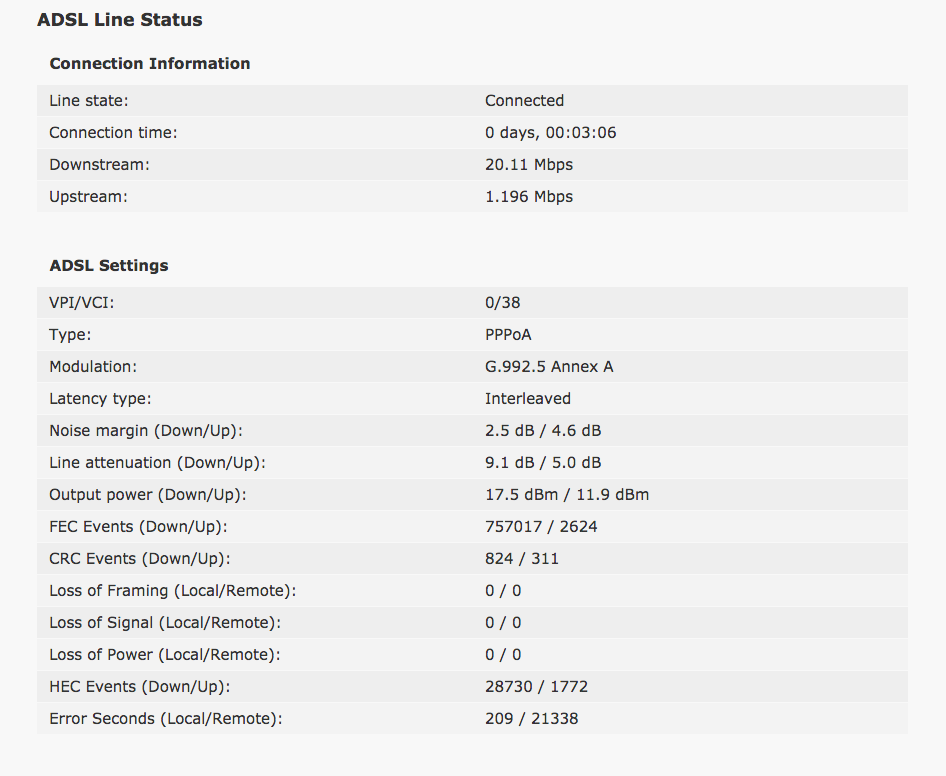Click the HEC Events value 28730 / 1772
Viewport: 946px width, 776px height.
click(536, 686)
